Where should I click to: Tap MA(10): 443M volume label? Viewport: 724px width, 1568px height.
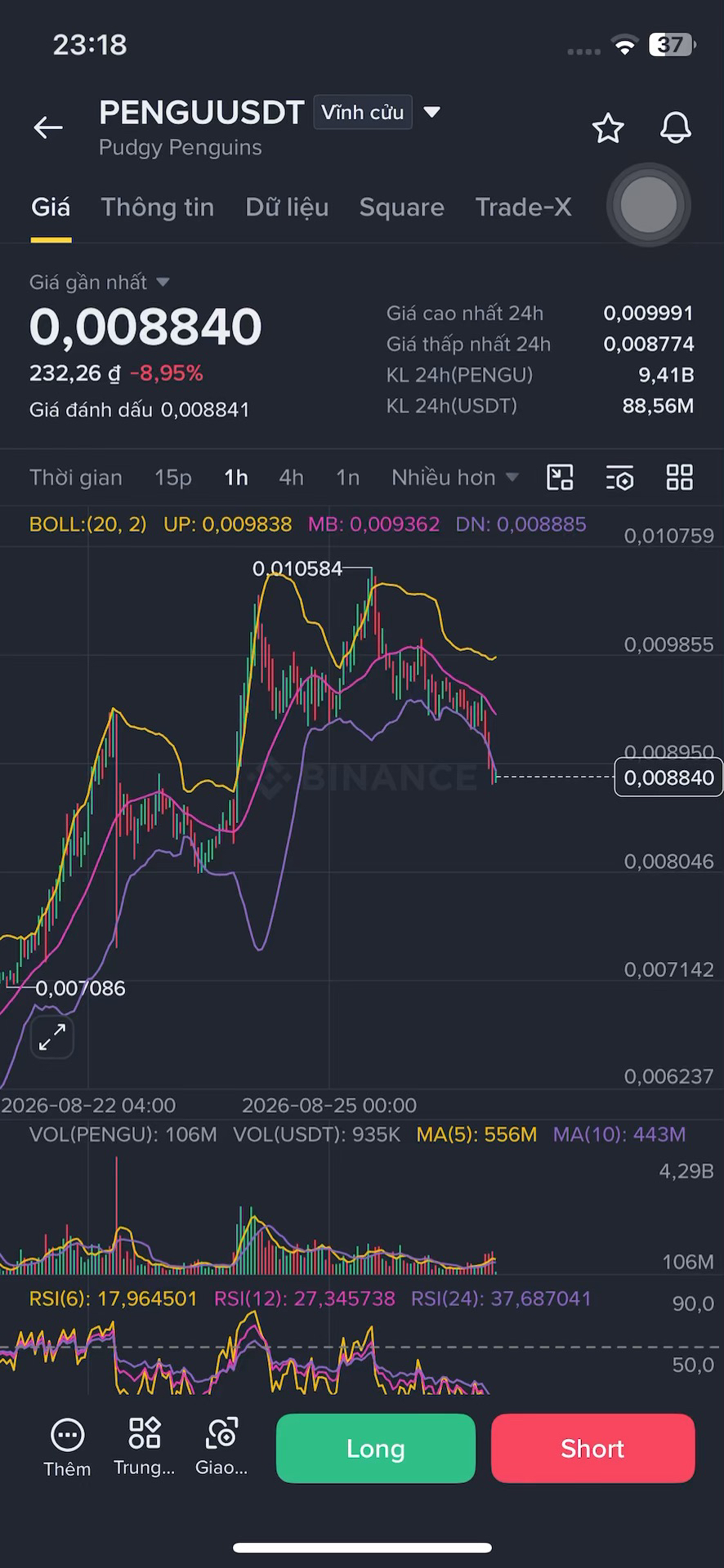[x=619, y=1134]
